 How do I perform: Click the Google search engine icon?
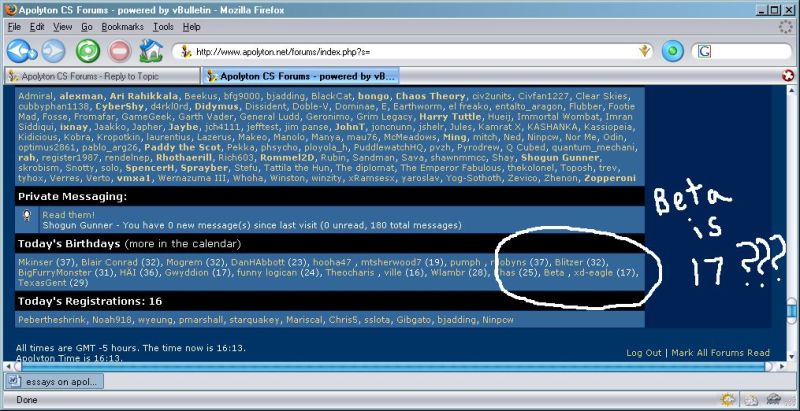pos(705,50)
